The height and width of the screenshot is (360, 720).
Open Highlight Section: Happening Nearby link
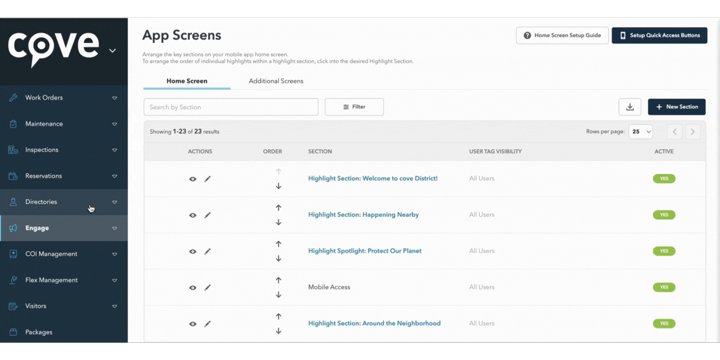[363, 214]
